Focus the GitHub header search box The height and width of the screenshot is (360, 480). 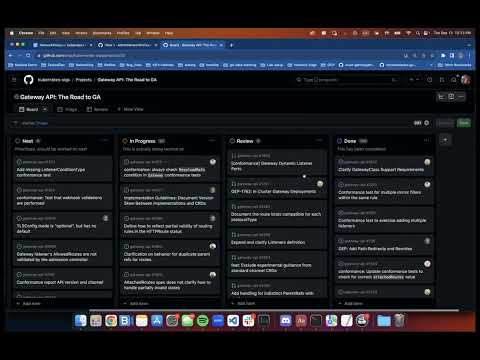tap(347, 80)
